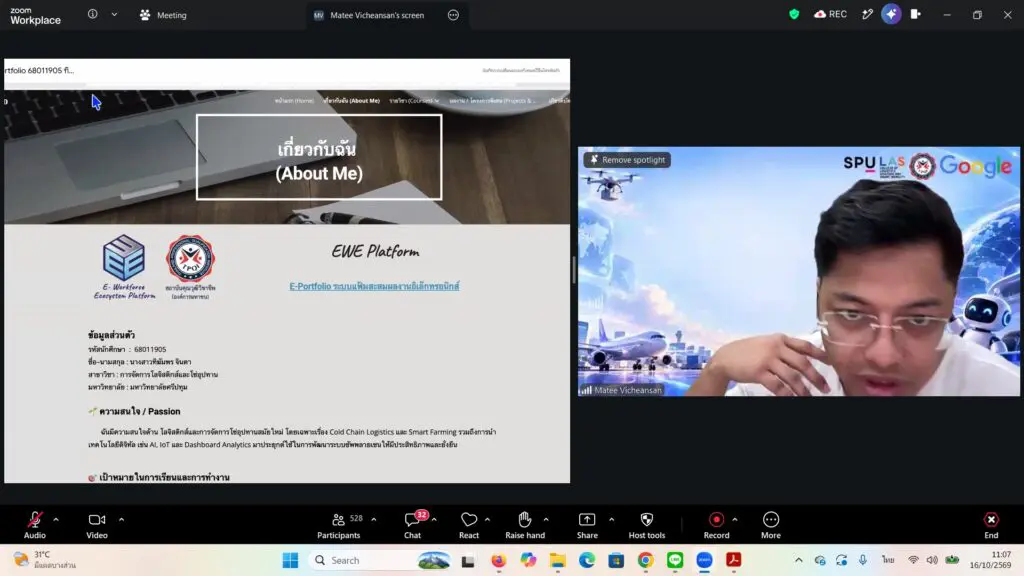Select Projects tab in shared webpage
The image size is (1024, 576).
[x=492, y=101]
